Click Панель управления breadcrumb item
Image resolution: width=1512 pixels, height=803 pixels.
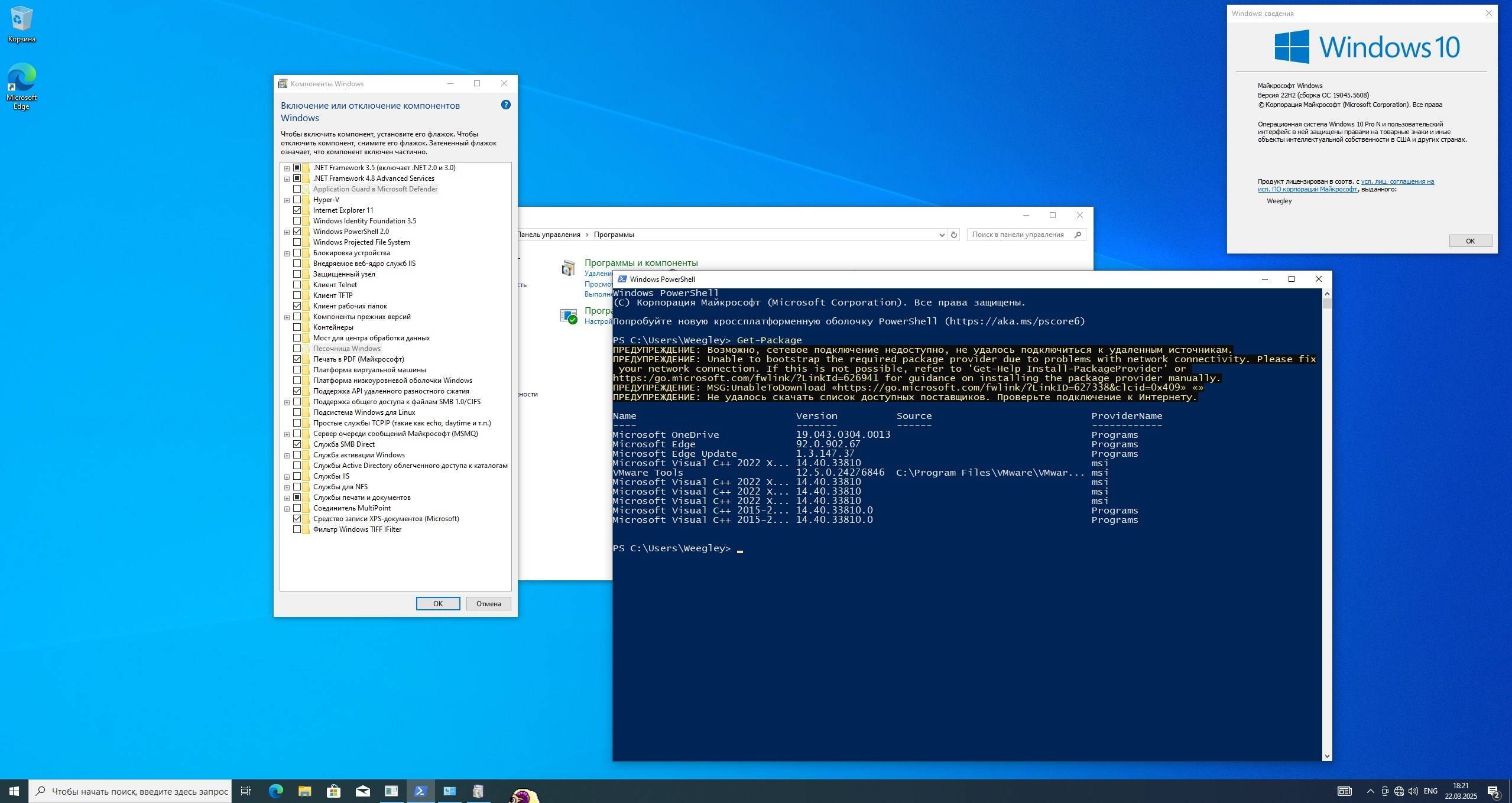(x=549, y=235)
